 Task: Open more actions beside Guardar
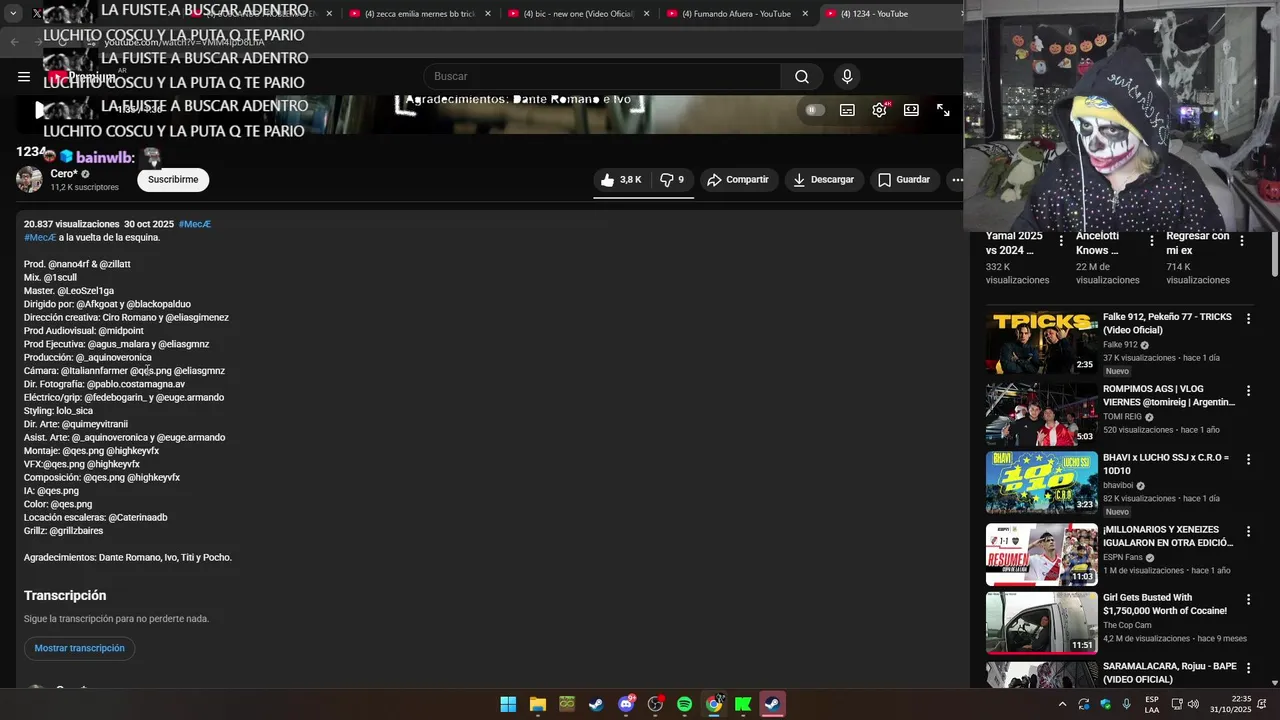(956, 180)
